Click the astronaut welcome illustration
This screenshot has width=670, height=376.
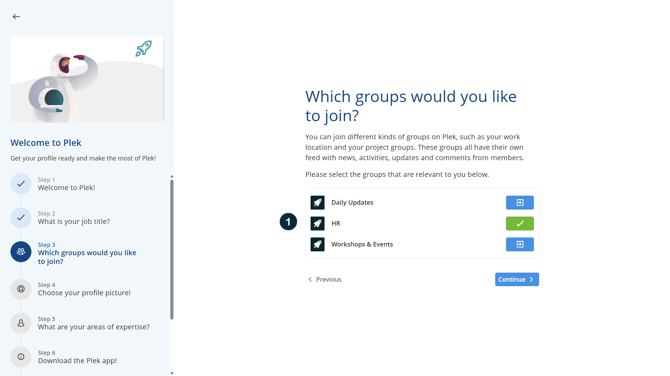tap(87, 79)
